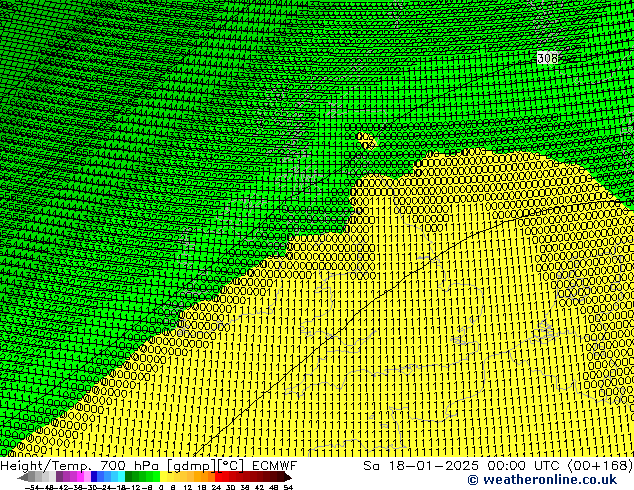This screenshot has width=634, height=490.
Task: Pick the bright yellow 0°C legend swatch
Action: click(x=163, y=477)
